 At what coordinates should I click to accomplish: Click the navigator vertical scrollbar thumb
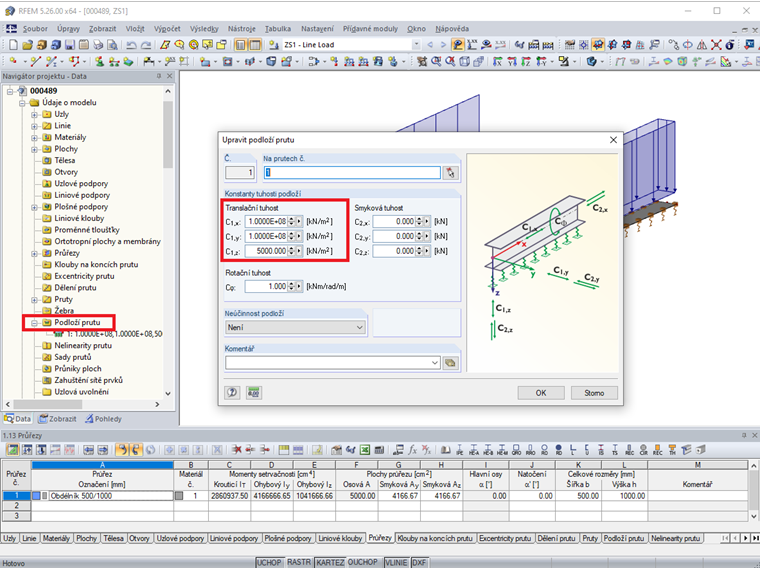tap(168, 134)
